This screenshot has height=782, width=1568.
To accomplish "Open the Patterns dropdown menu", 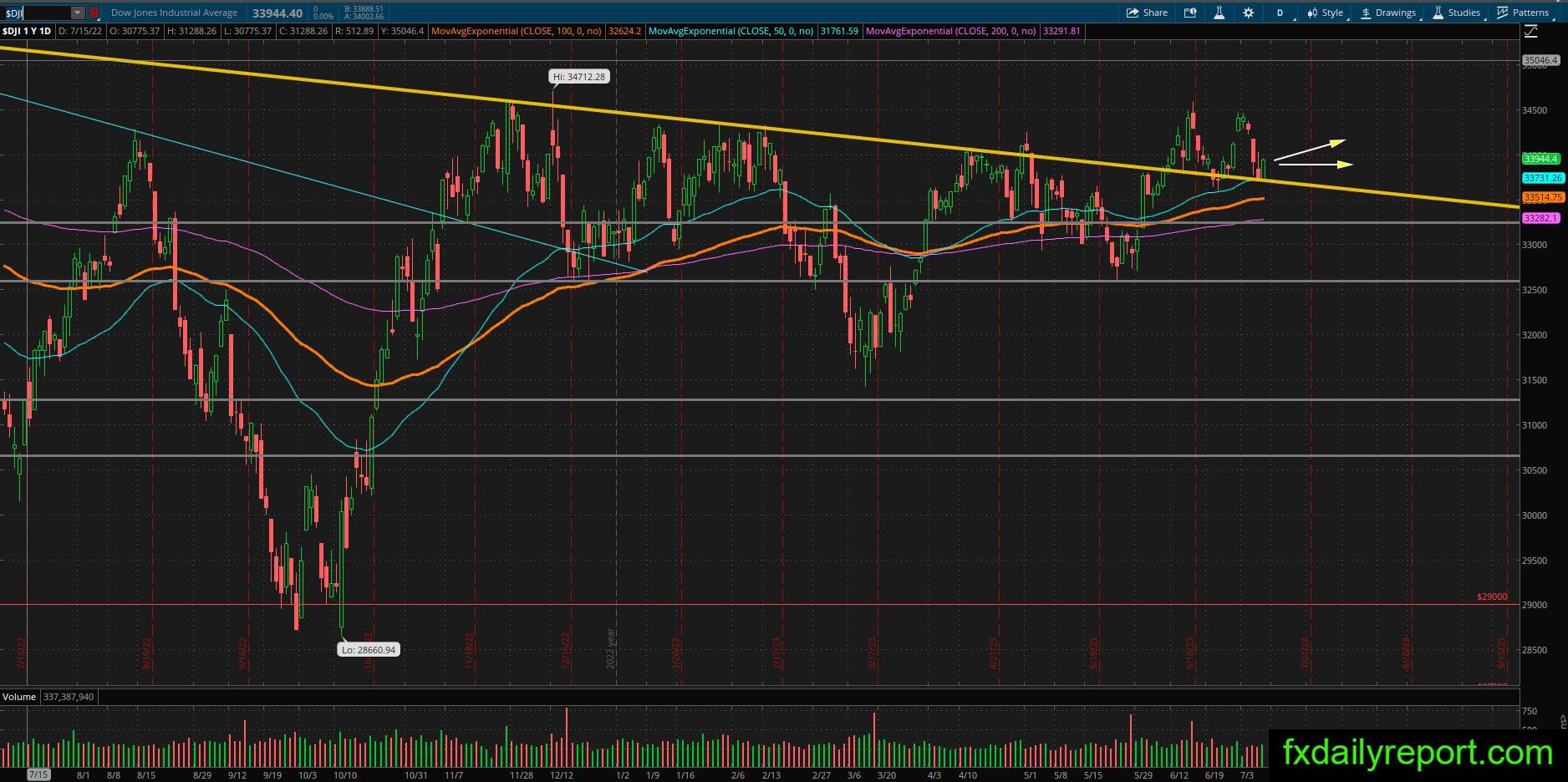I will 1523,13.
